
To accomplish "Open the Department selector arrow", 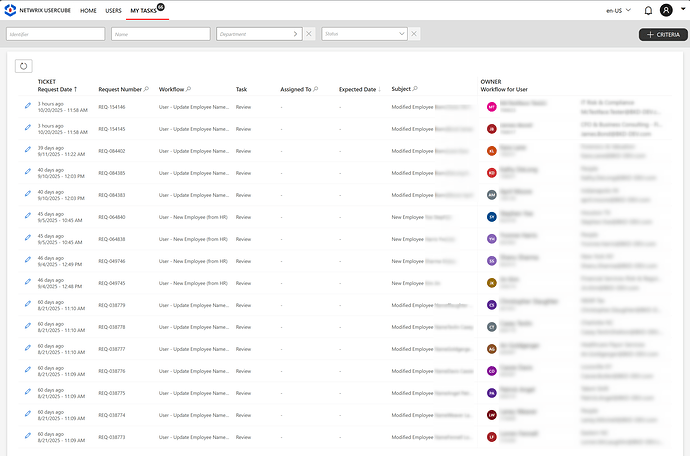I will pyautogui.click(x=295, y=34).
